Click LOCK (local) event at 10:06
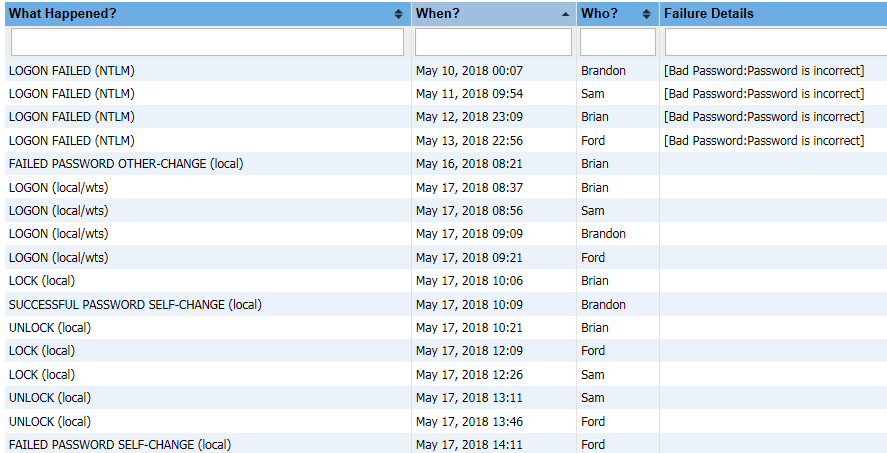The width and height of the screenshot is (887, 453). pos(42,281)
